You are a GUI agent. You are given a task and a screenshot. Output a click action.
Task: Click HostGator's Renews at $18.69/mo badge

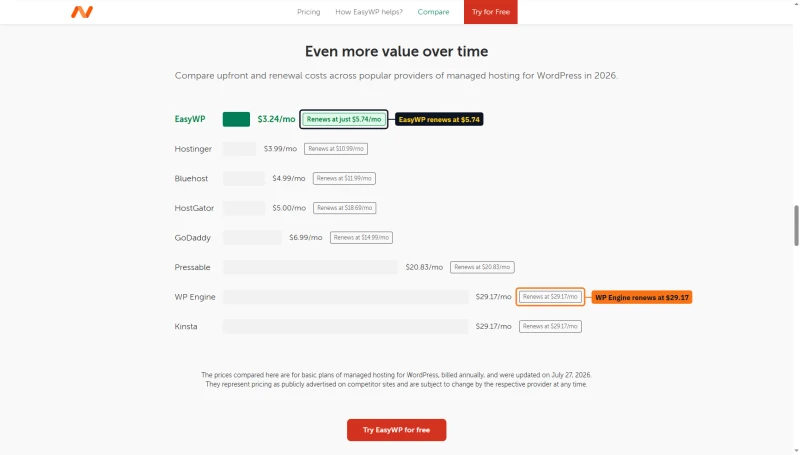click(x=344, y=208)
